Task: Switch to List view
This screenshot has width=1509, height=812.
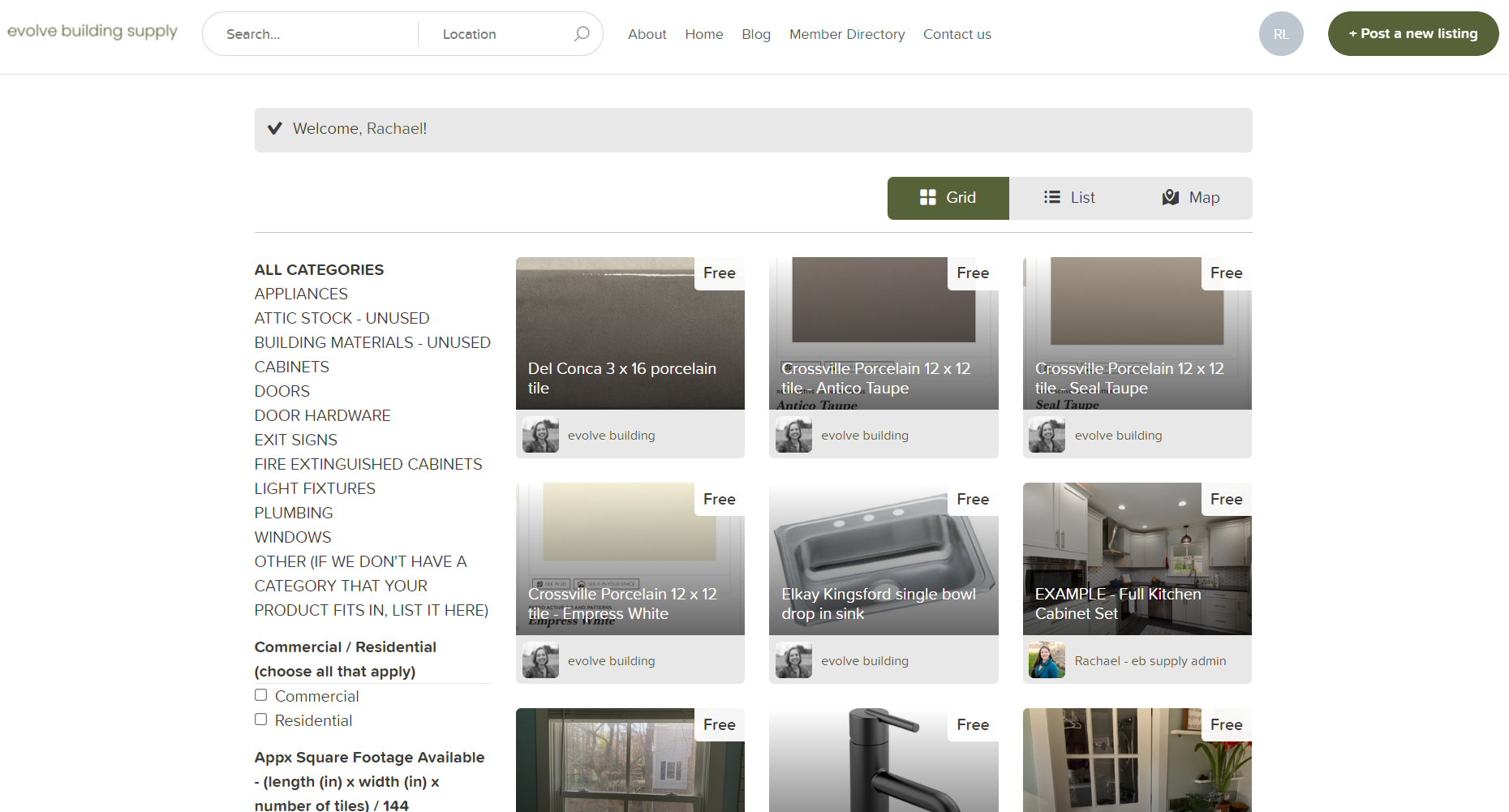Action: point(1069,197)
